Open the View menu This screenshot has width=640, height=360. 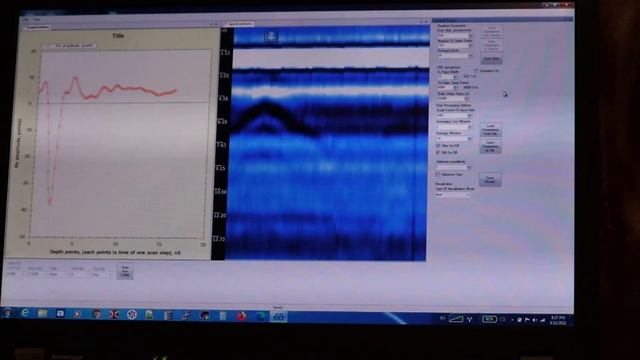coord(37,19)
